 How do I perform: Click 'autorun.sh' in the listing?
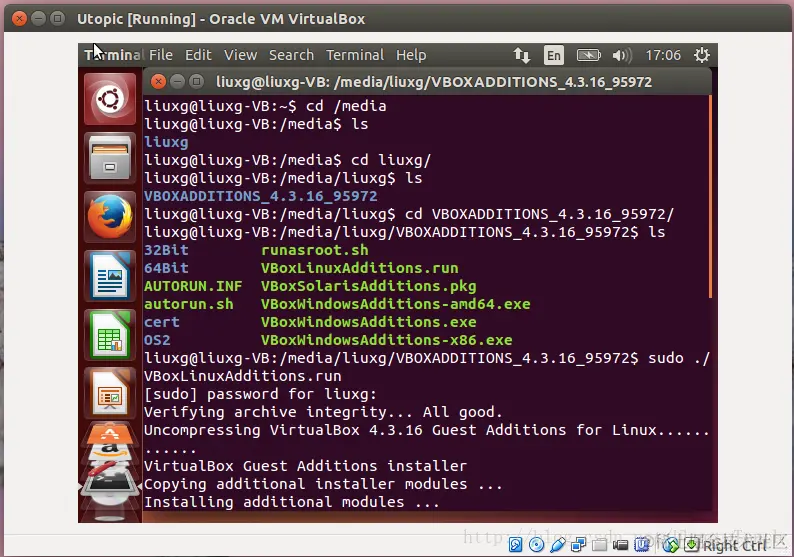189,304
